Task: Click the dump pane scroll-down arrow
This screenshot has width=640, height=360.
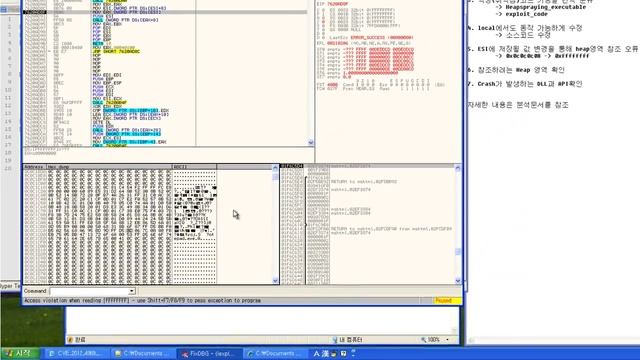Action: [x=276, y=280]
